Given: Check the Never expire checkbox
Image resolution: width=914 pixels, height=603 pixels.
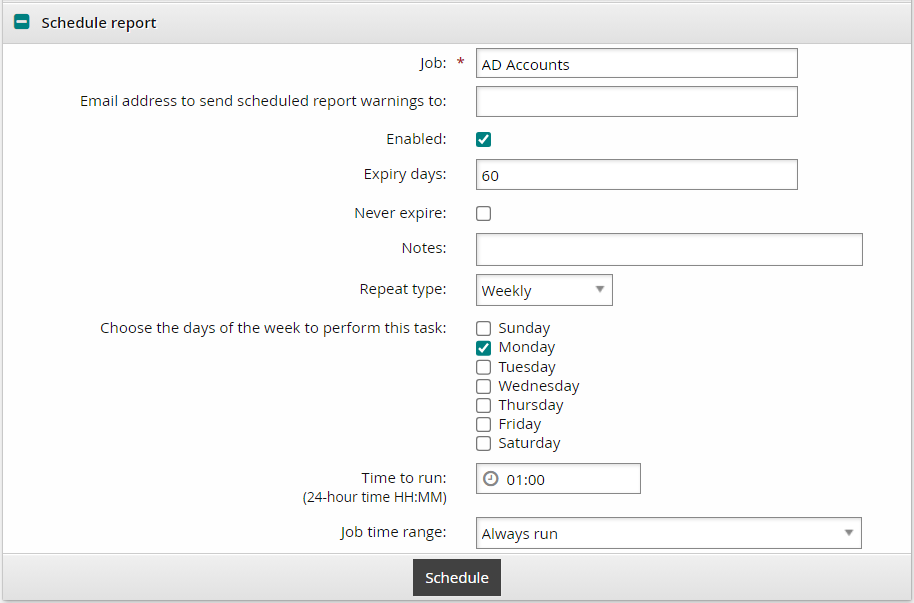Looking at the screenshot, I should (x=484, y=213).
